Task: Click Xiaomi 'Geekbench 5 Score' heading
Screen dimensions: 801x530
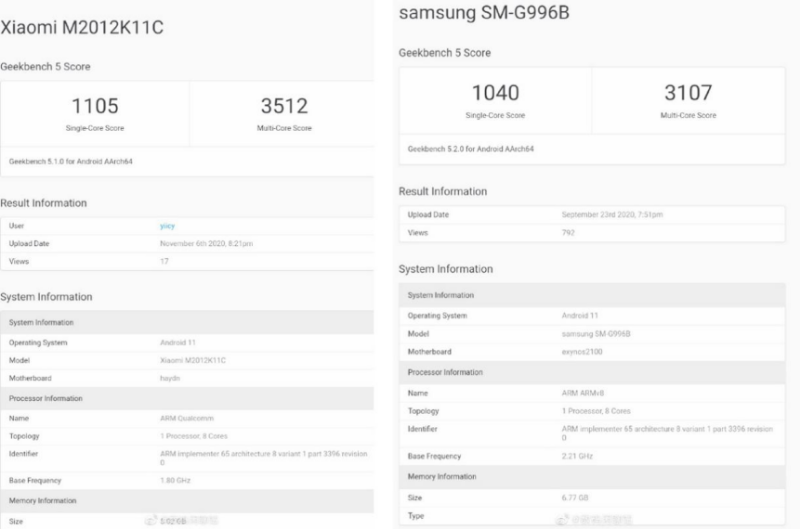Action: pos(45,66)
